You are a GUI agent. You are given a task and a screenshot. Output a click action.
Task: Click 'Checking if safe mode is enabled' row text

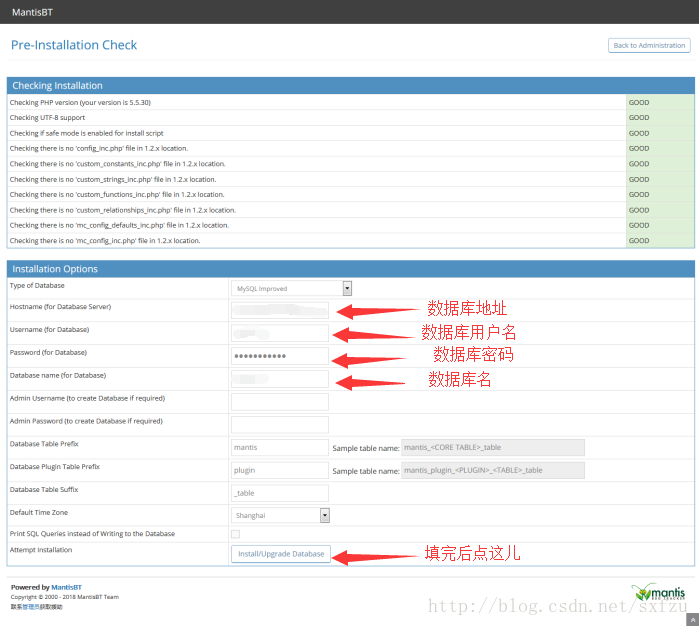[86, 133]
